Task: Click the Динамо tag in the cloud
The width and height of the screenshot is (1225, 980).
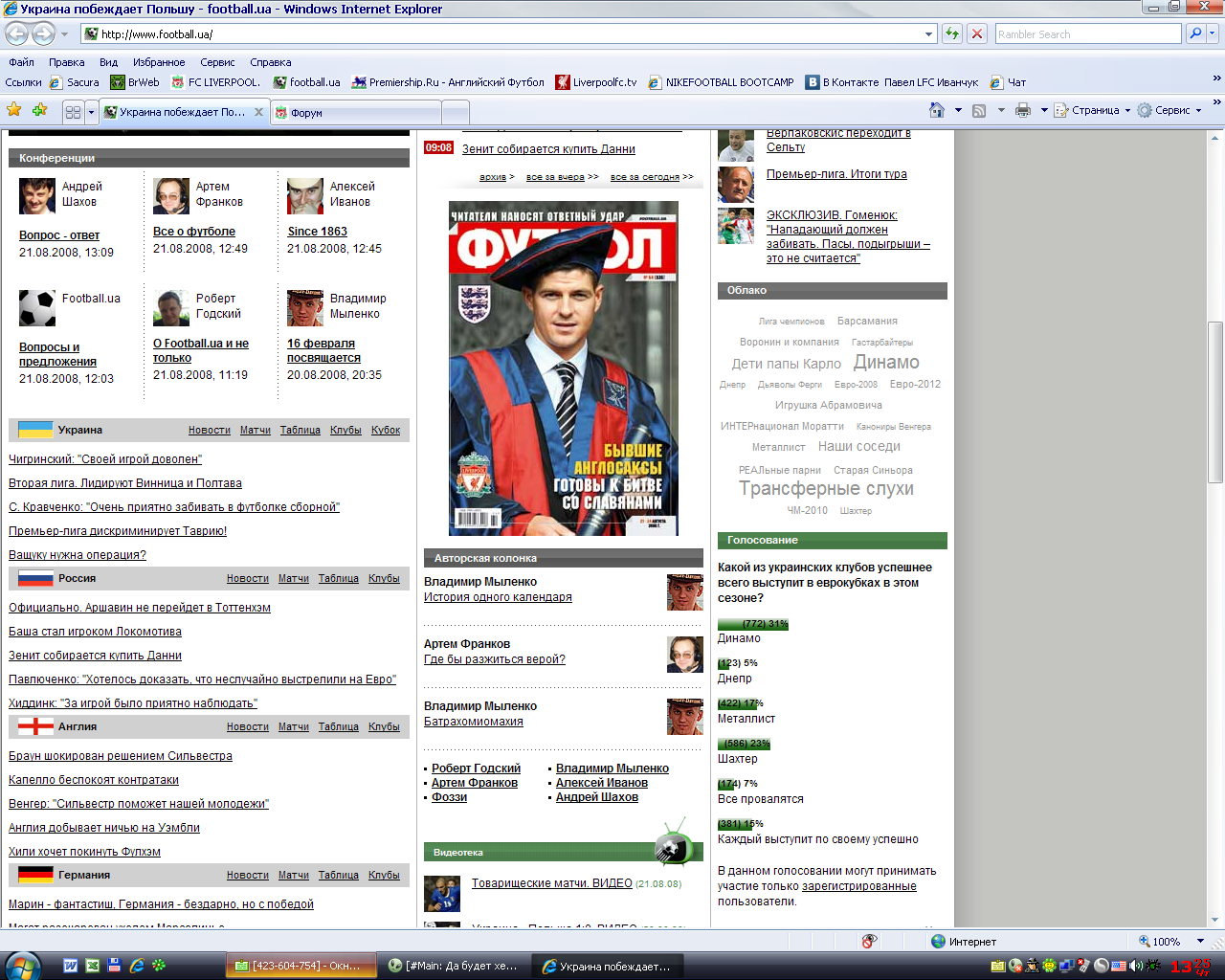Action: [886, 362]
